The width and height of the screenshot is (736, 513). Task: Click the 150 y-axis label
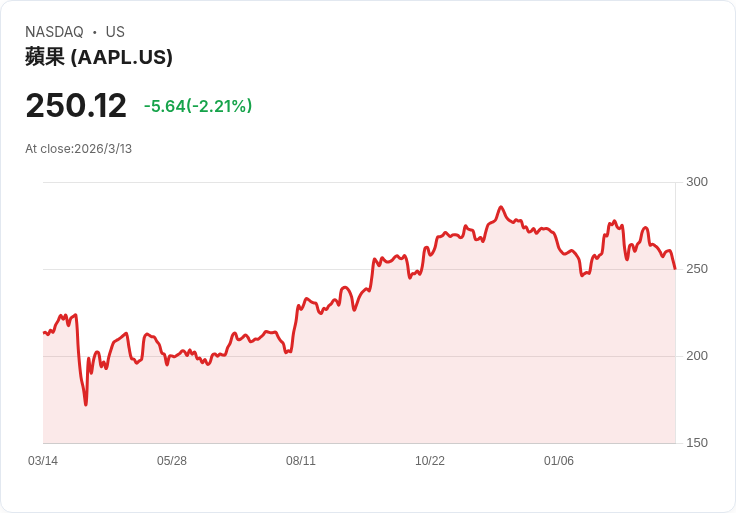(696, 443)
